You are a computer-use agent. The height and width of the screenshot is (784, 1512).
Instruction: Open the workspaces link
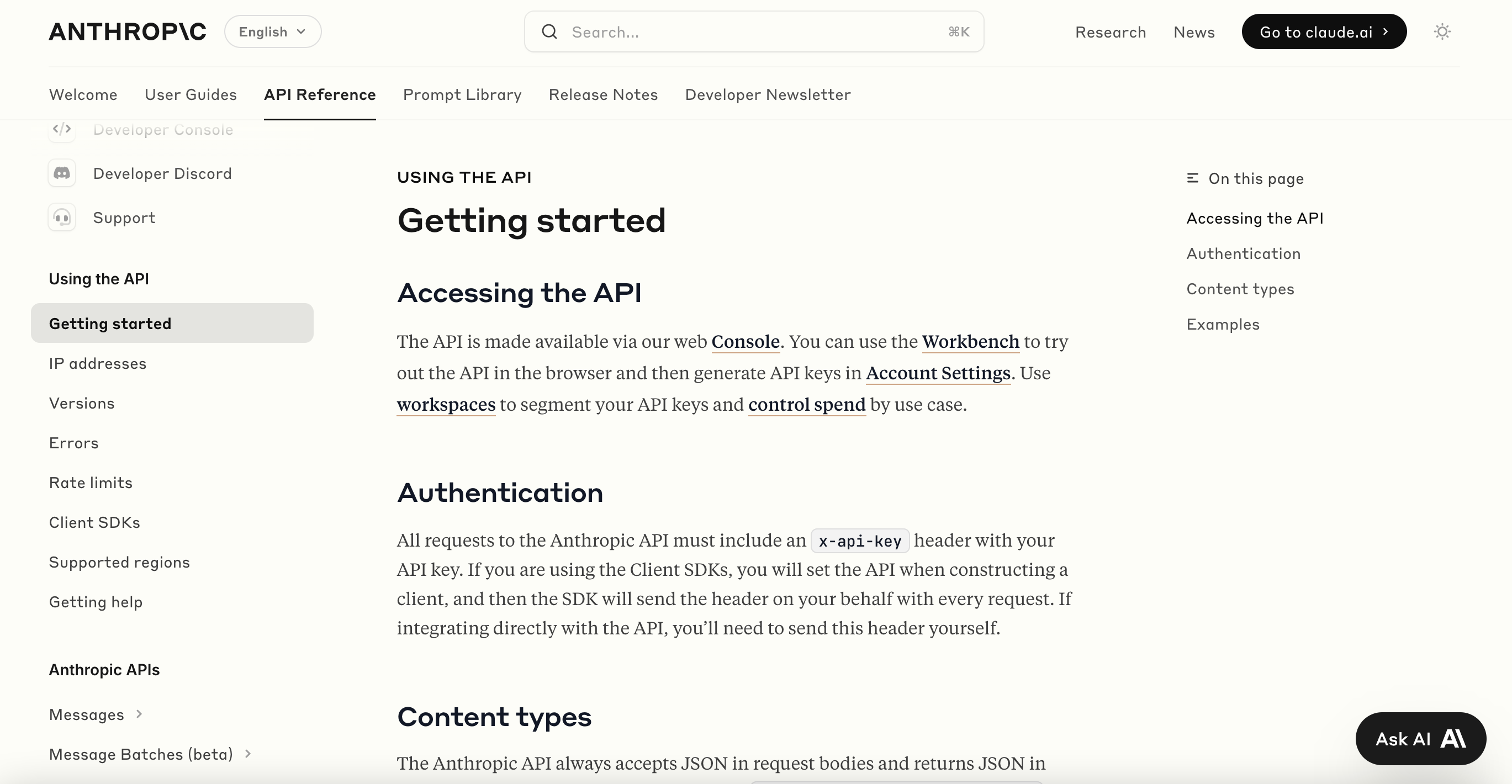(x=446, y=404)
